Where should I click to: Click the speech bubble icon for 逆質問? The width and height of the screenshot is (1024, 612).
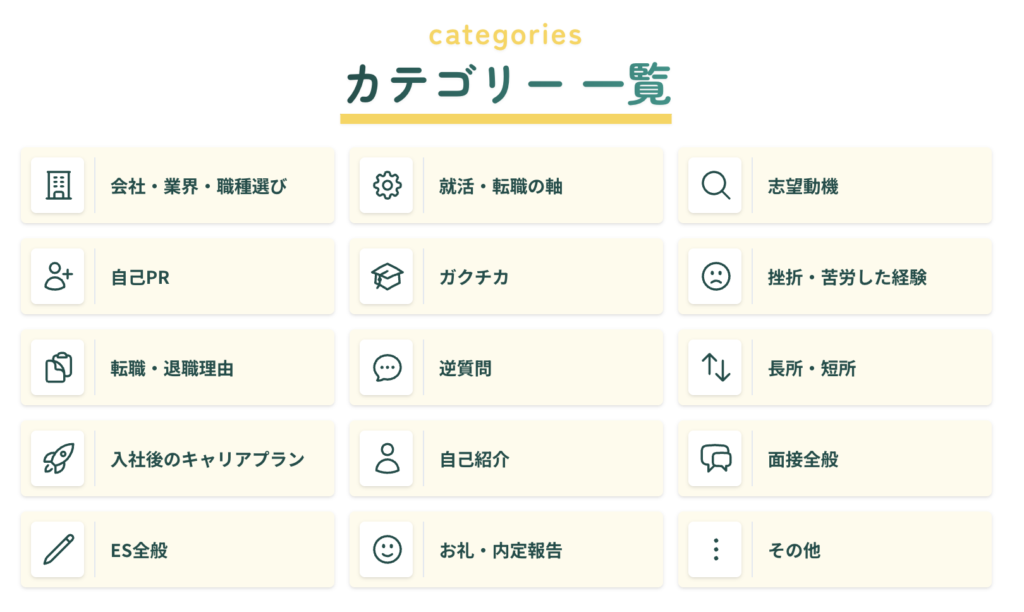[x=387, y=368]
